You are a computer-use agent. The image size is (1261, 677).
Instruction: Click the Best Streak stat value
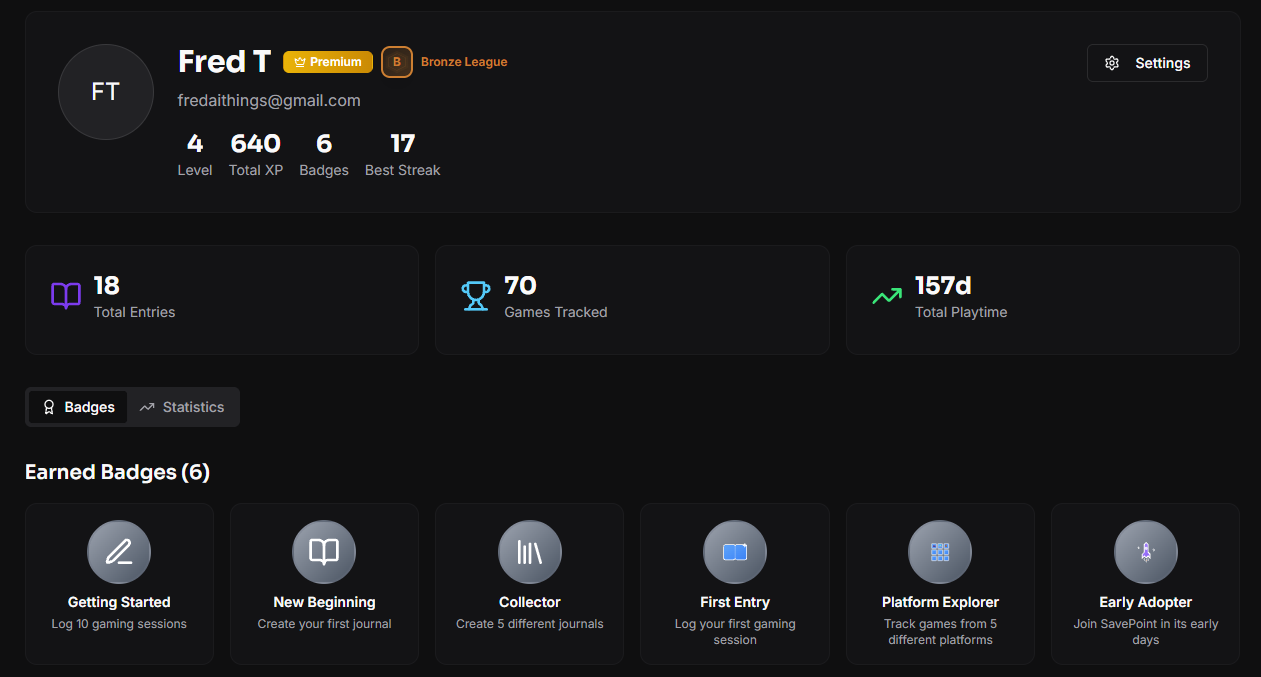[x=402, y=143]
